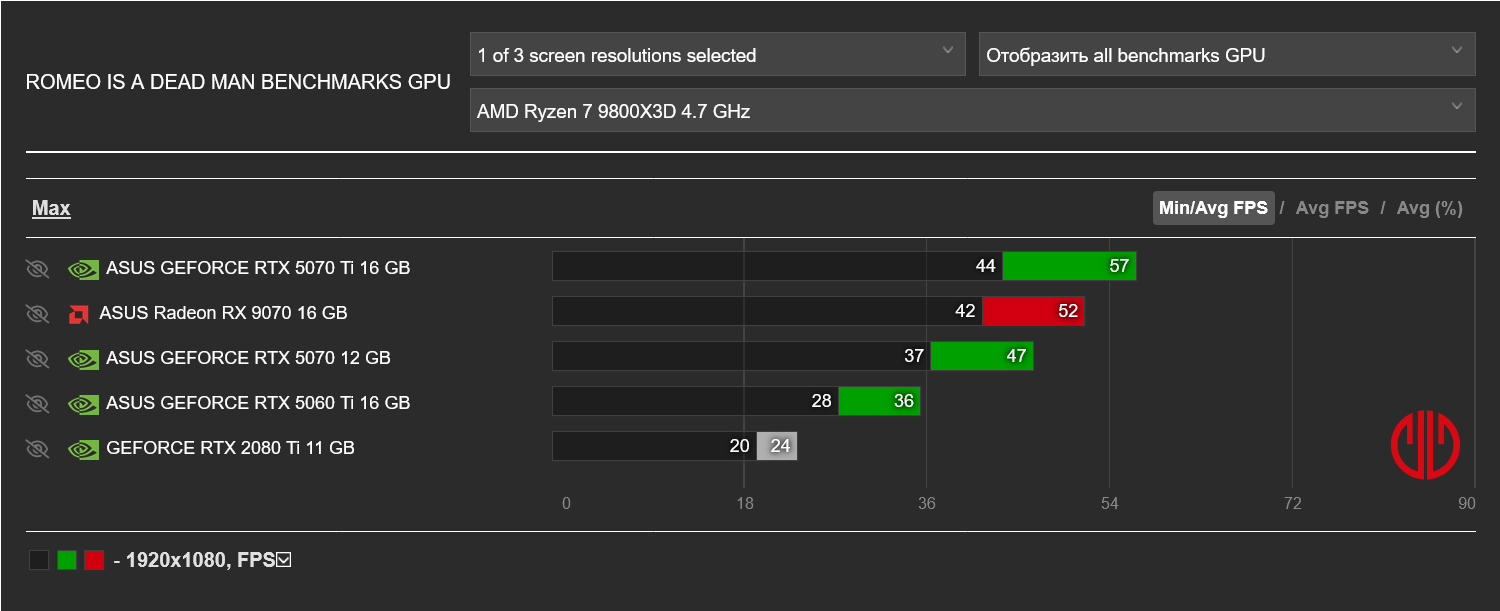This screenshot has height=611, width=1500.
Task: Click the black legend color swatch
Action: (x=39, y=560)
